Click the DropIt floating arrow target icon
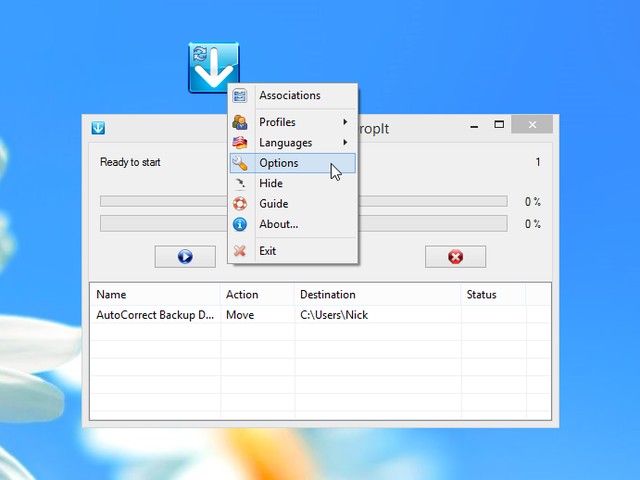 click(213, 68)
